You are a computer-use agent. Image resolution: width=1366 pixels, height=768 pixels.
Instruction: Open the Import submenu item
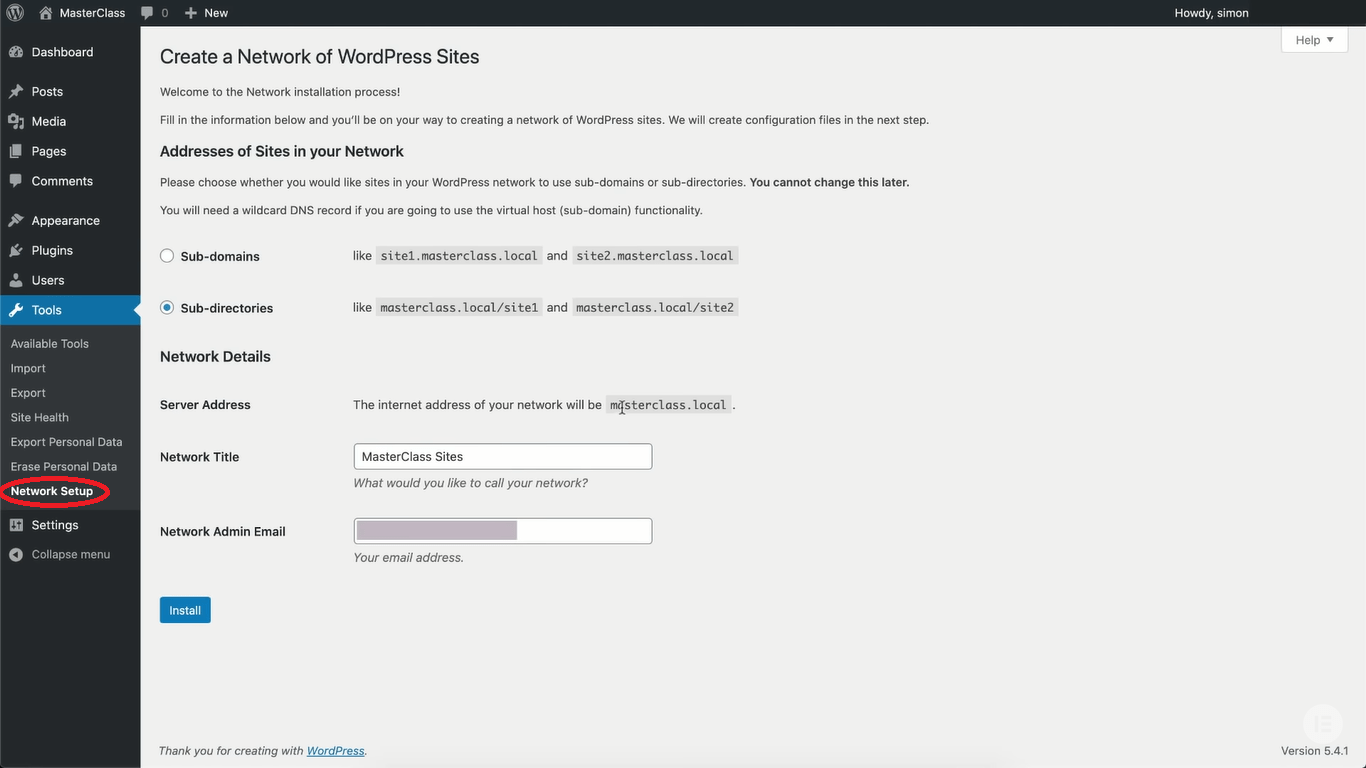pyautogui.click(x=28, y=368)
